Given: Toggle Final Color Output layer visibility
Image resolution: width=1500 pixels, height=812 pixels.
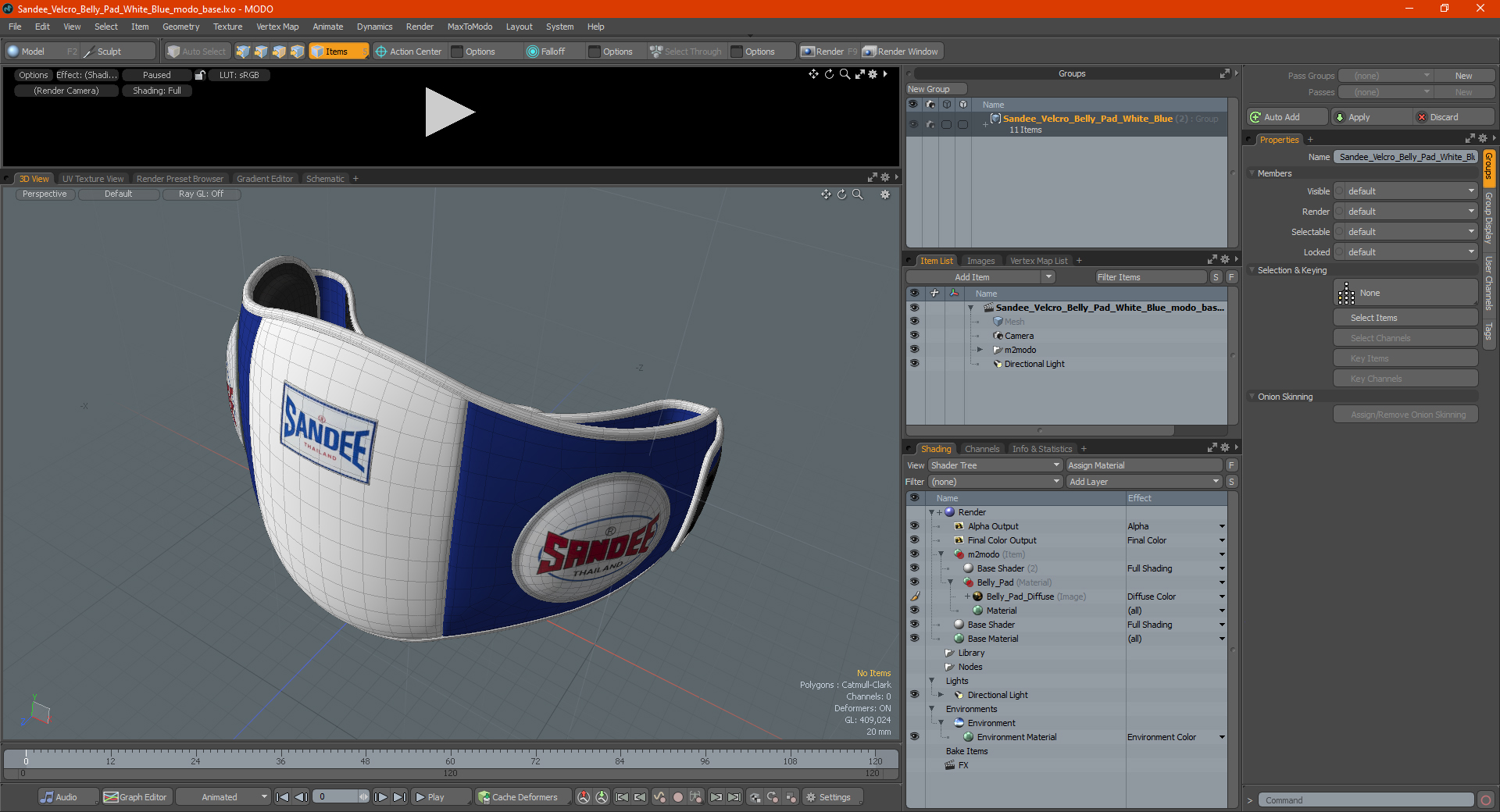Looking at the screenshot, I should (914, 540).
